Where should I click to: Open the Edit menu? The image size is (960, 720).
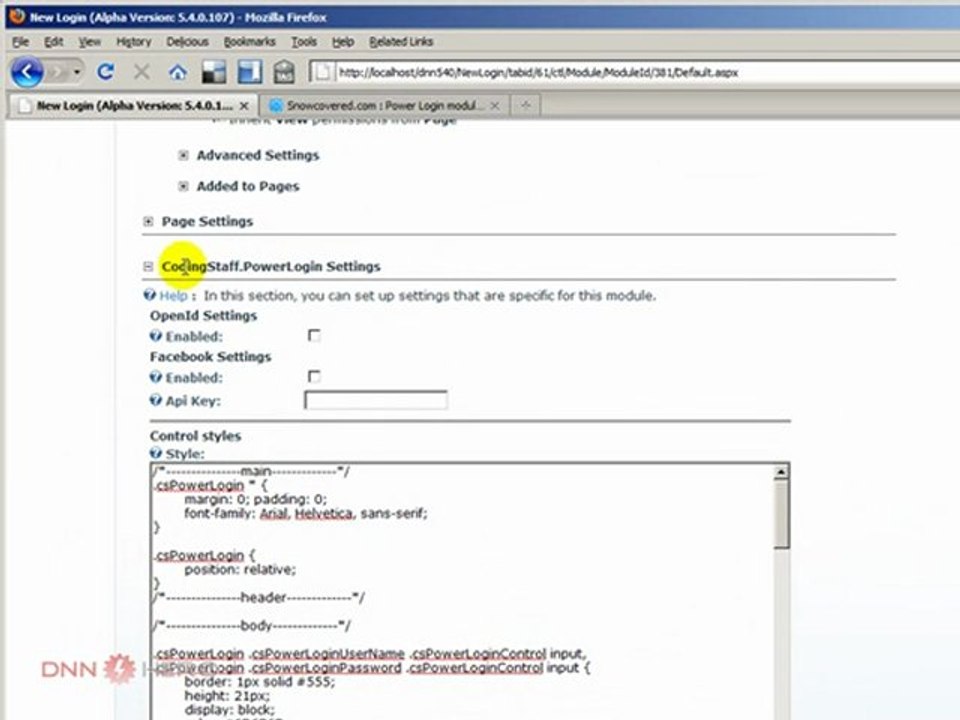[x=53, y=42]
